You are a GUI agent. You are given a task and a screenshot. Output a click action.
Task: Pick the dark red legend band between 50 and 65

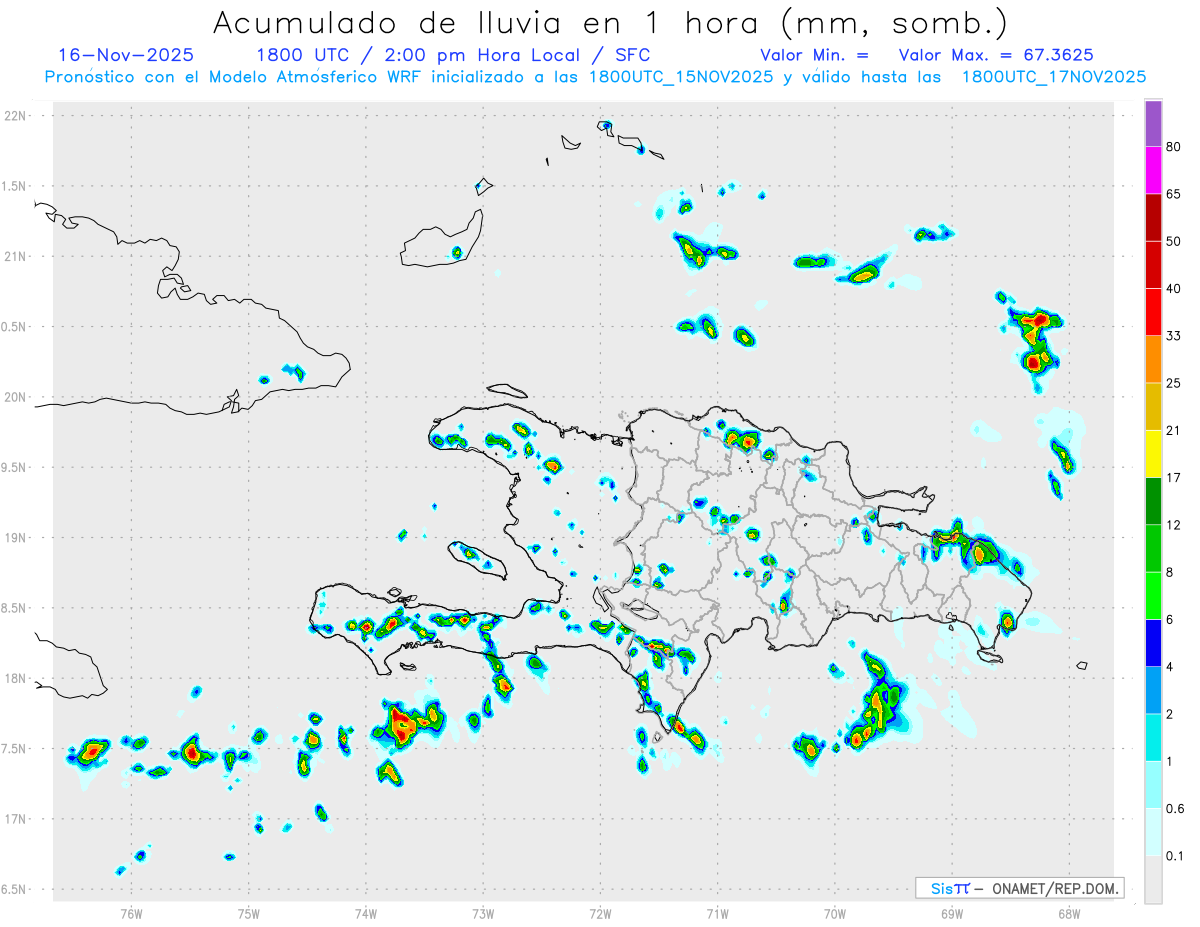click(x=1153, y=217)
